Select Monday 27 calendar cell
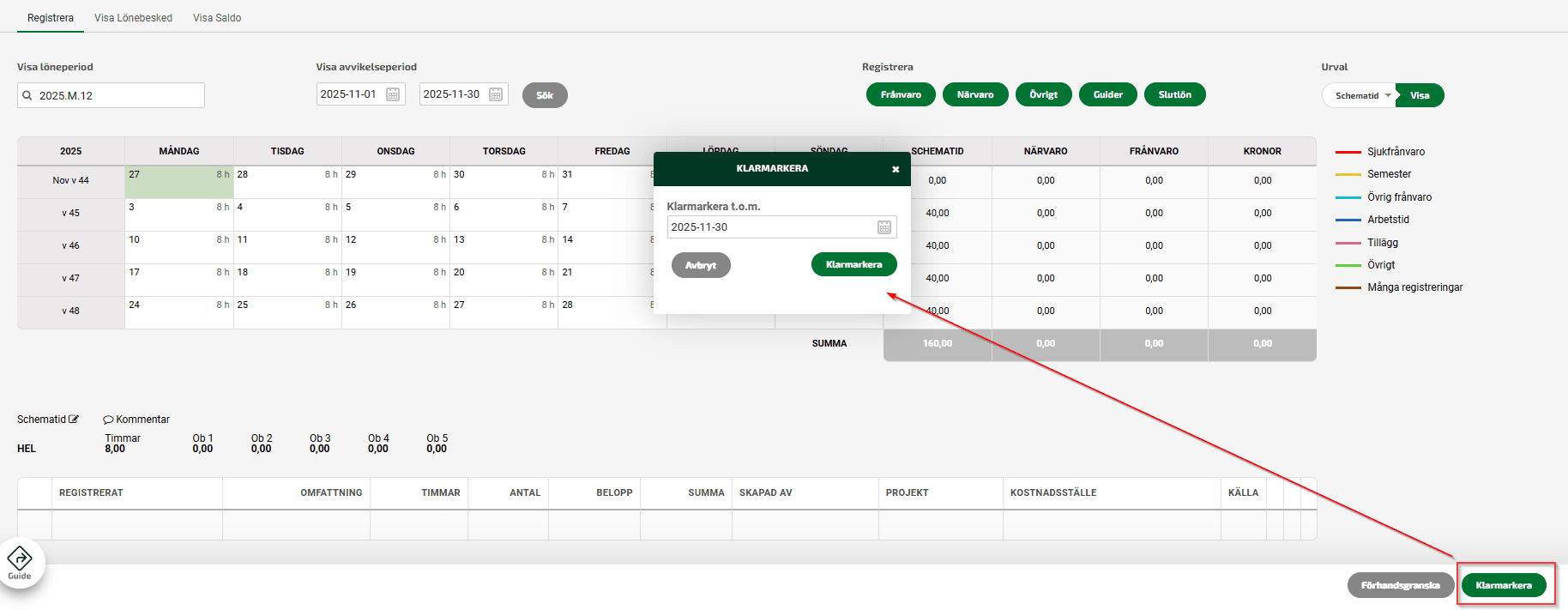 tap(178, 182)
